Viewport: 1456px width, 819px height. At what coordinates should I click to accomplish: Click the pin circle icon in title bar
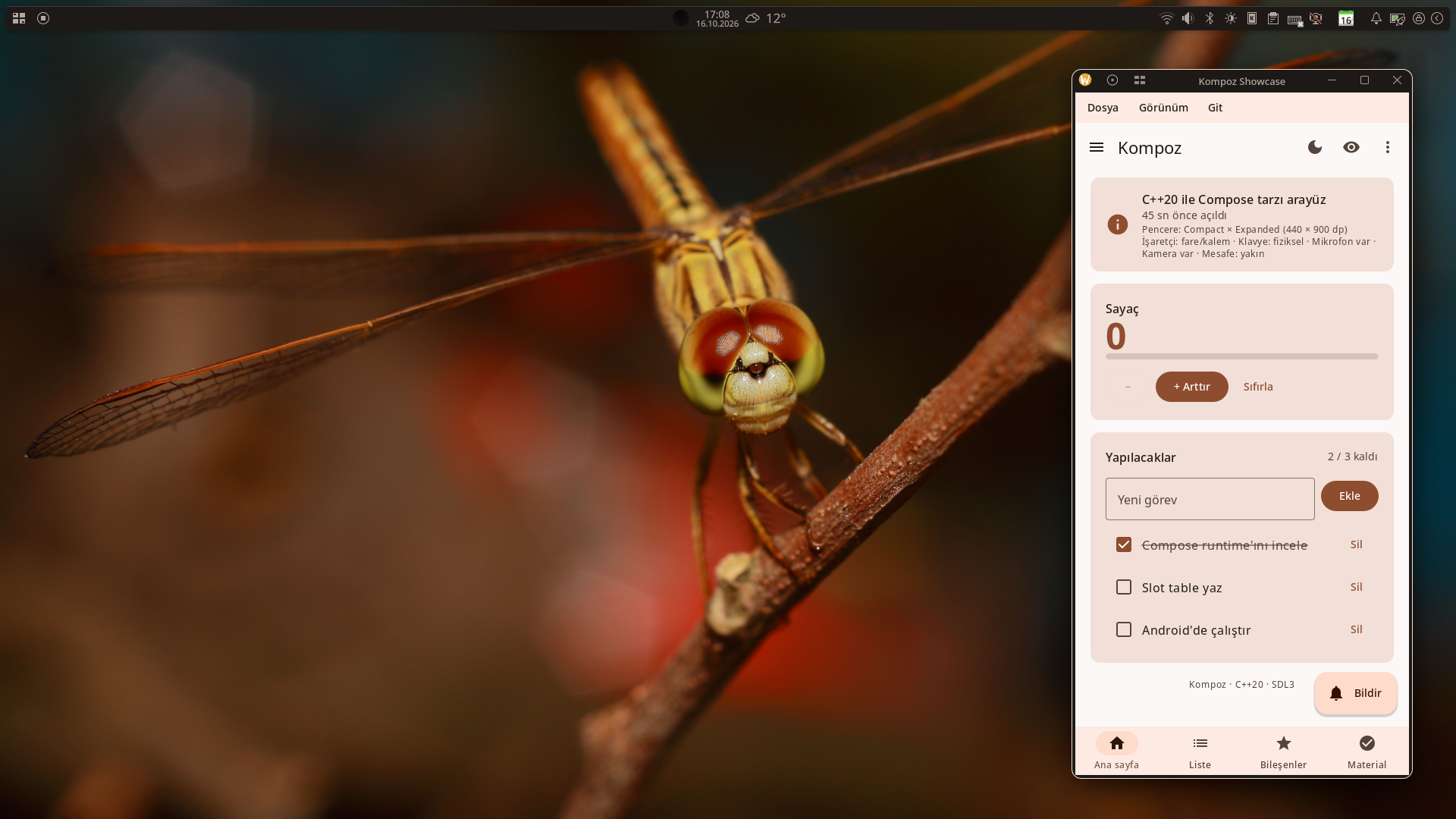pyautogui.click(x=1112, y=80)
